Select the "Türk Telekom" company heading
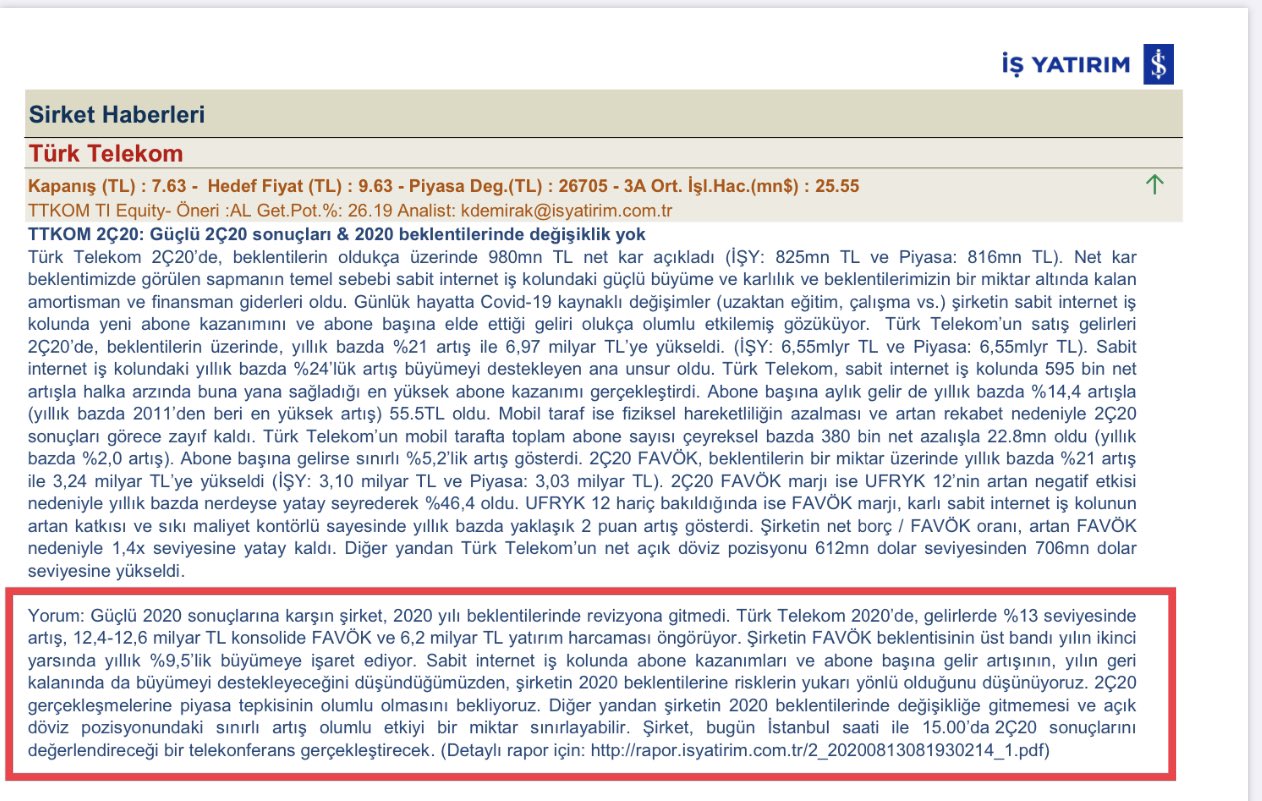The image size is (1262, 801). (106, 153)
